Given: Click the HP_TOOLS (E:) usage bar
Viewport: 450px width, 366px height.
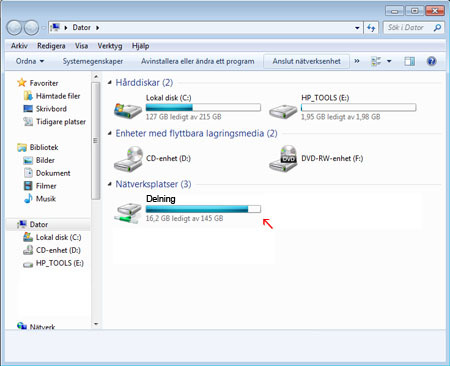Looking at the screenshot, I should tap(358, 107).
